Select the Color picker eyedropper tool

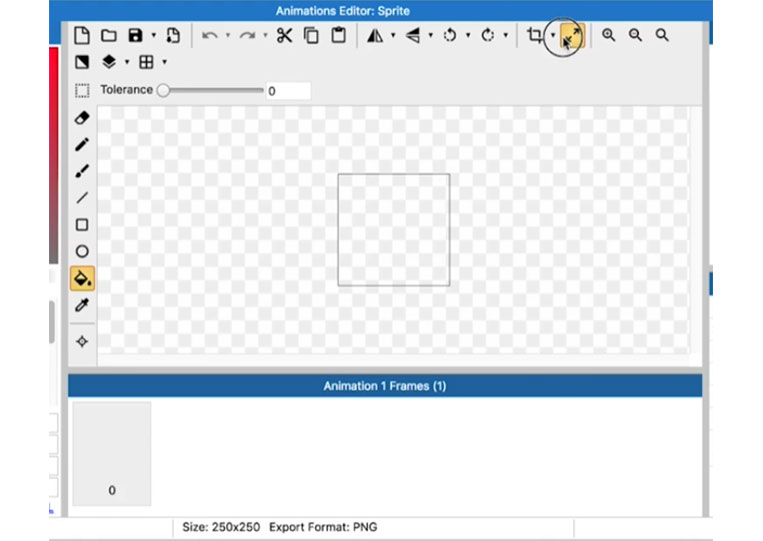[82, 306]
